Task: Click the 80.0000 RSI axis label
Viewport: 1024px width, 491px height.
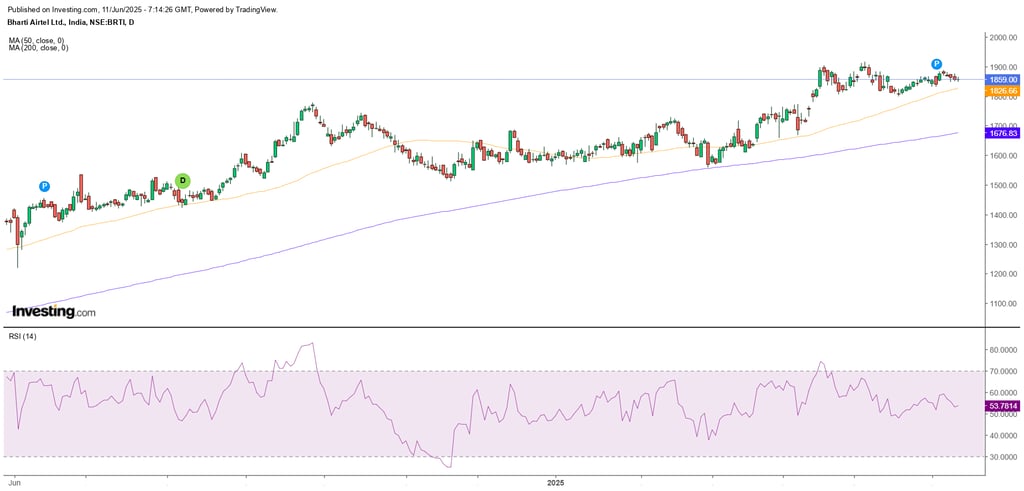Action: click(x=1004, y=350)
